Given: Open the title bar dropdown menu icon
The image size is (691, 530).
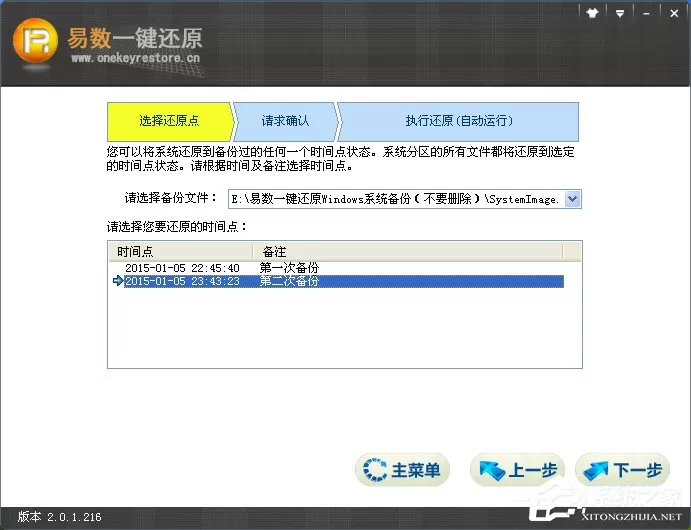Looking at the screenshot, I should (x=620, y=13).
